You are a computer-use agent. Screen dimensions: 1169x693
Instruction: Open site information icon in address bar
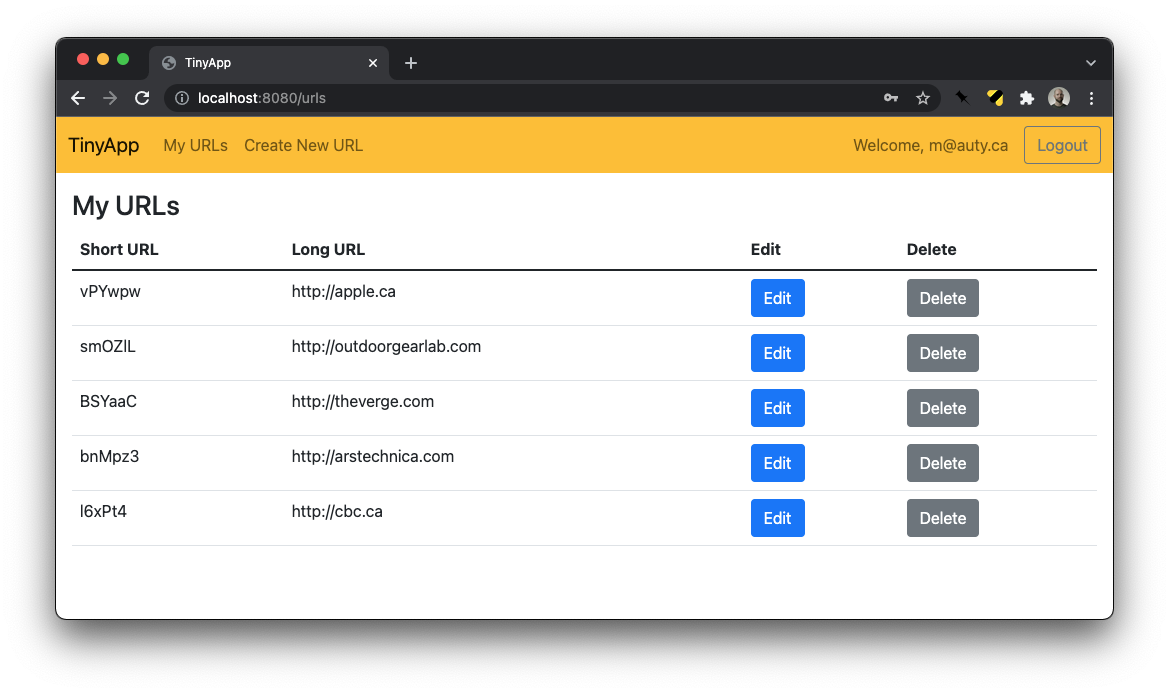[181, 98]
